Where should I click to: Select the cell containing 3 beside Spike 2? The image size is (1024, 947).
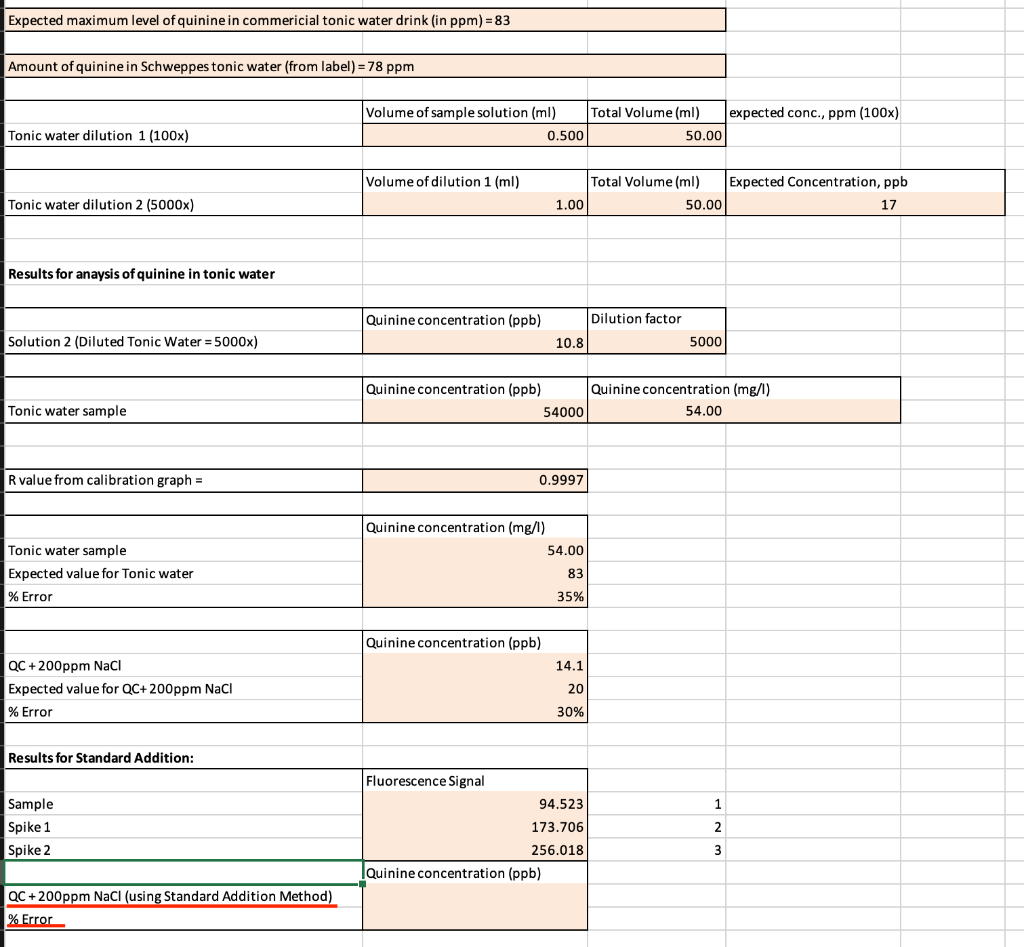(x=656, y=850)
